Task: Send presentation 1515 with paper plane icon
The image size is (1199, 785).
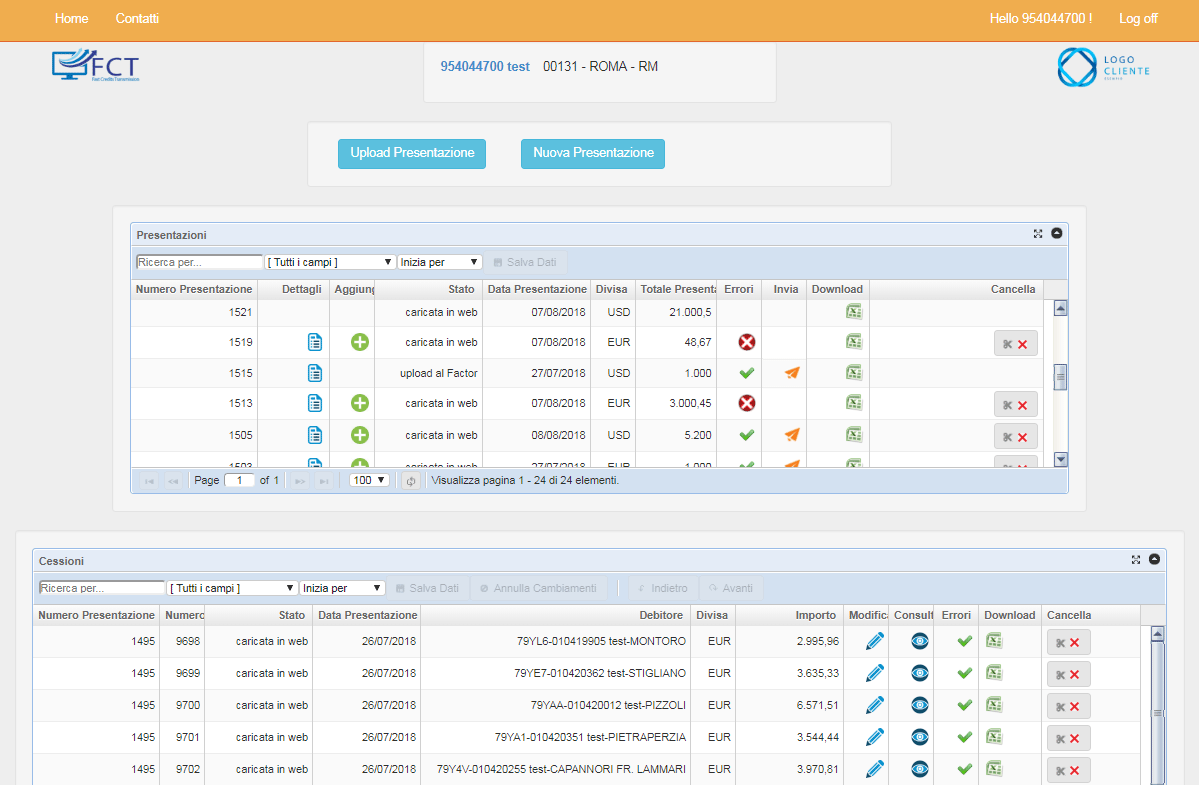Action: [x=792, y=373]
